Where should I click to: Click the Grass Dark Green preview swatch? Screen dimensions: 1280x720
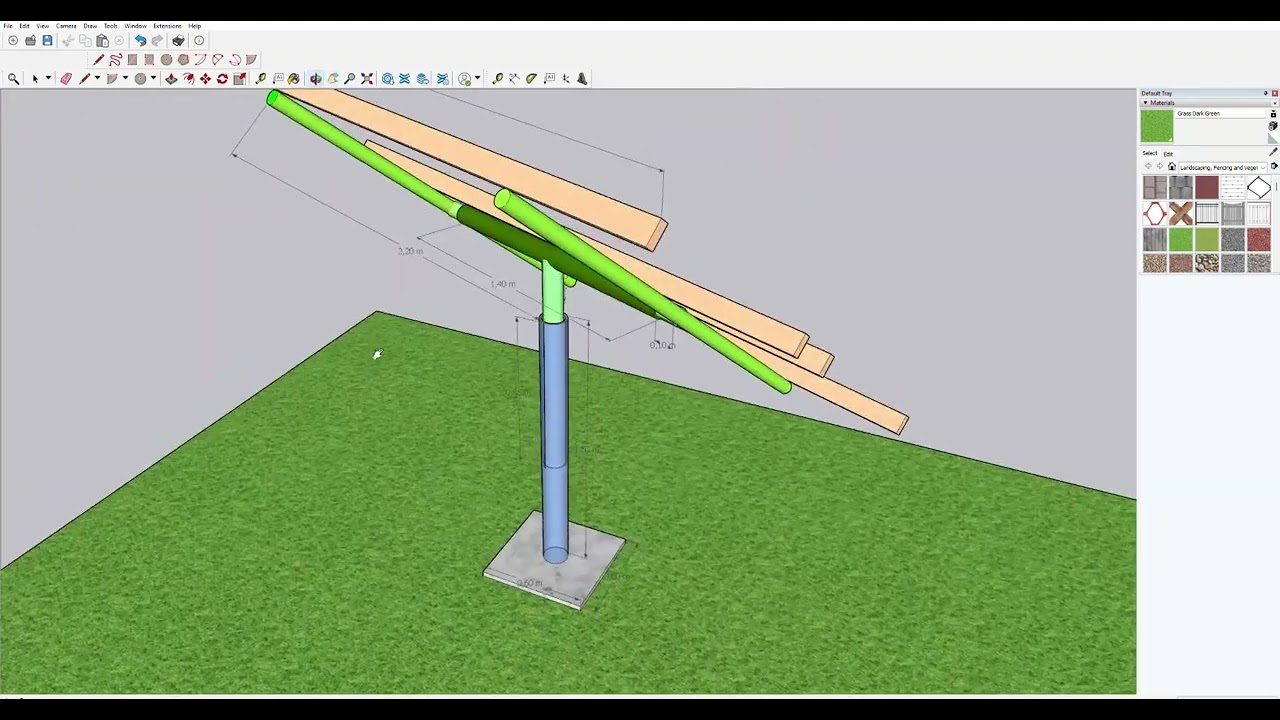click(x=1157, y=126)
